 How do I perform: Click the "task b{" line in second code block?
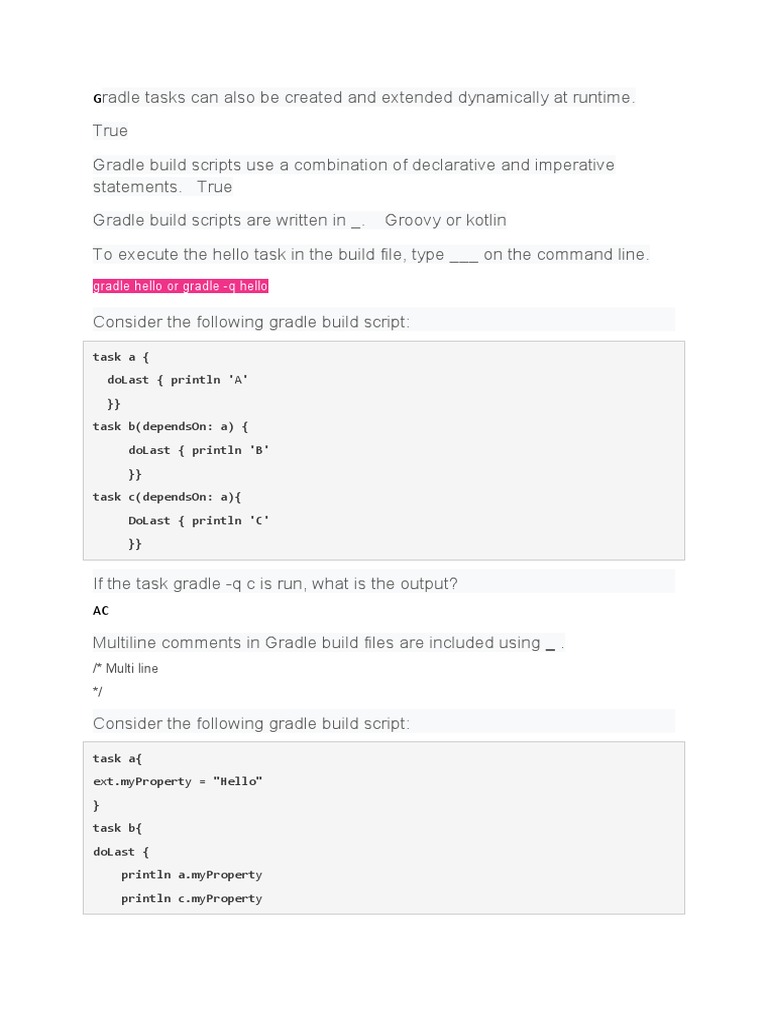[x=117, y=828]
